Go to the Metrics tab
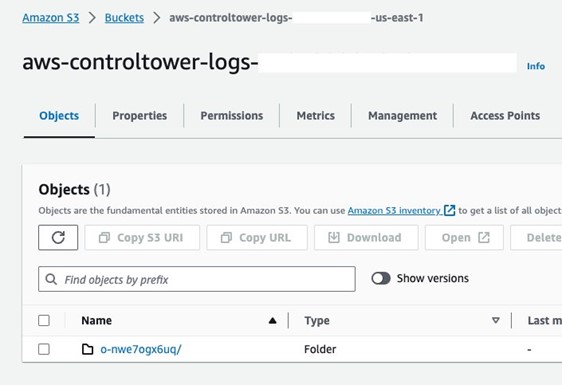 tap(315, 116)
